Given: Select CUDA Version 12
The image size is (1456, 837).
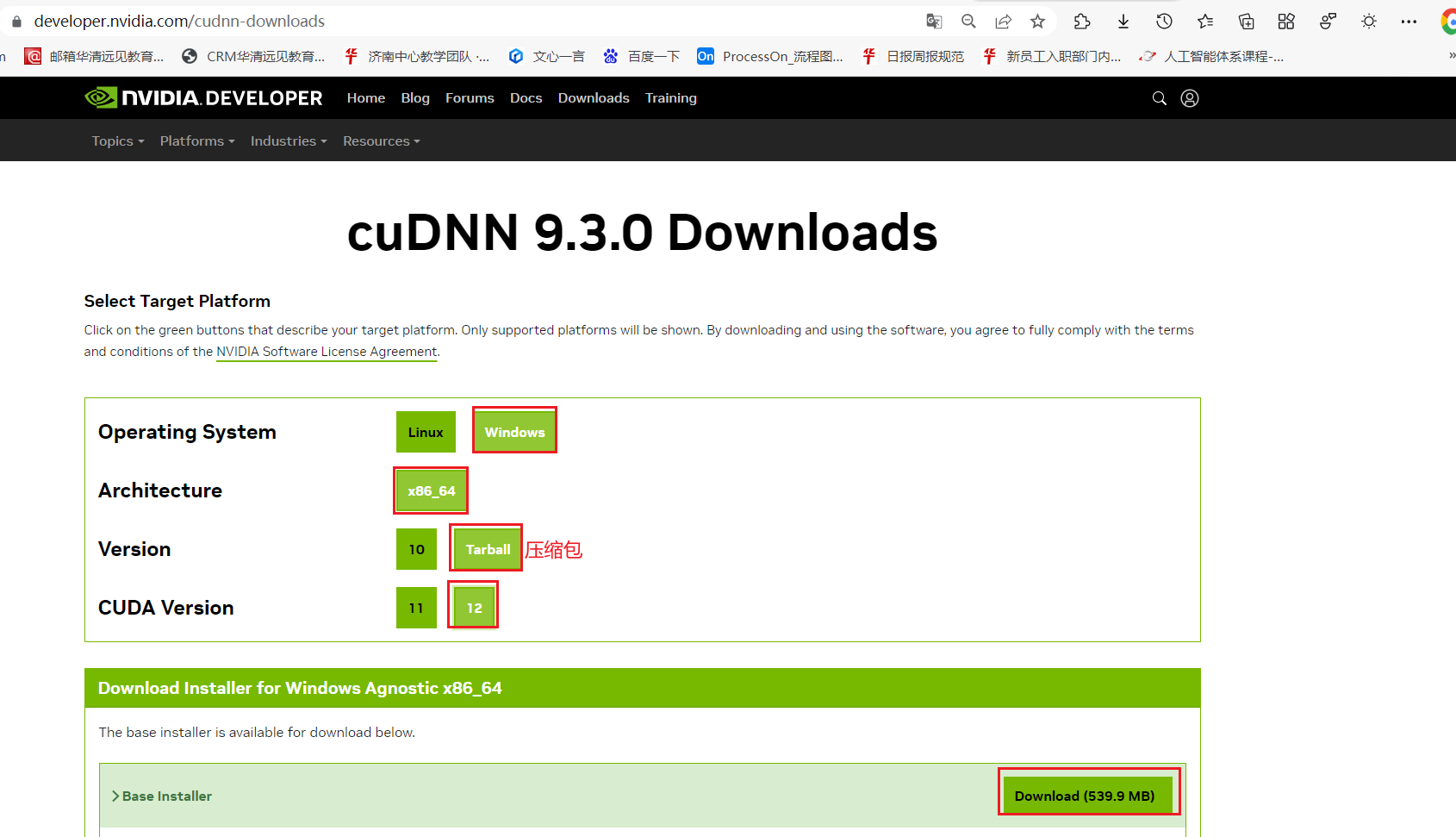Looking at the screenshot, I should click(474, 608).
